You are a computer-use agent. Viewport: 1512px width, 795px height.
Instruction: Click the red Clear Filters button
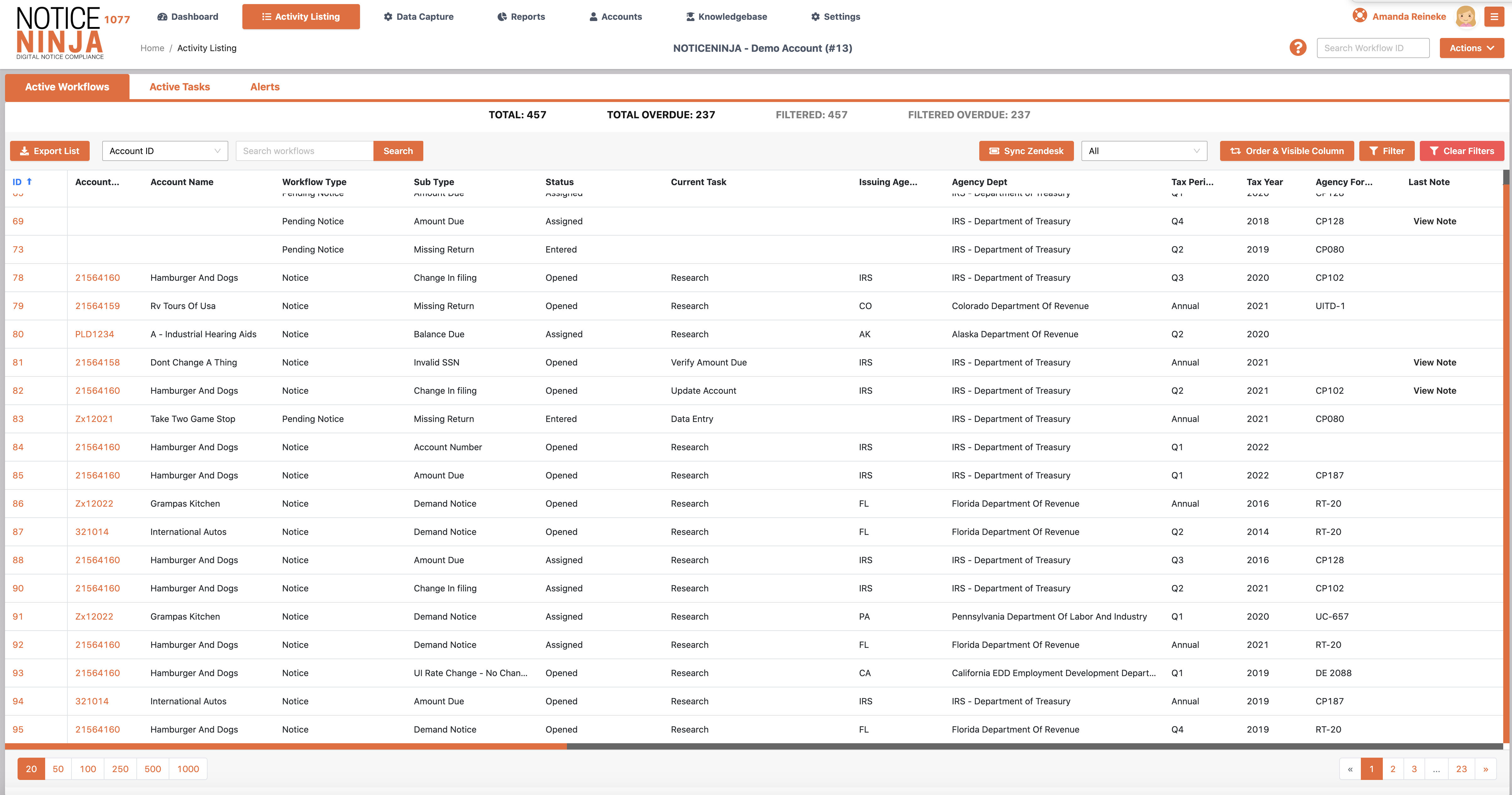tap(1462, 151)
